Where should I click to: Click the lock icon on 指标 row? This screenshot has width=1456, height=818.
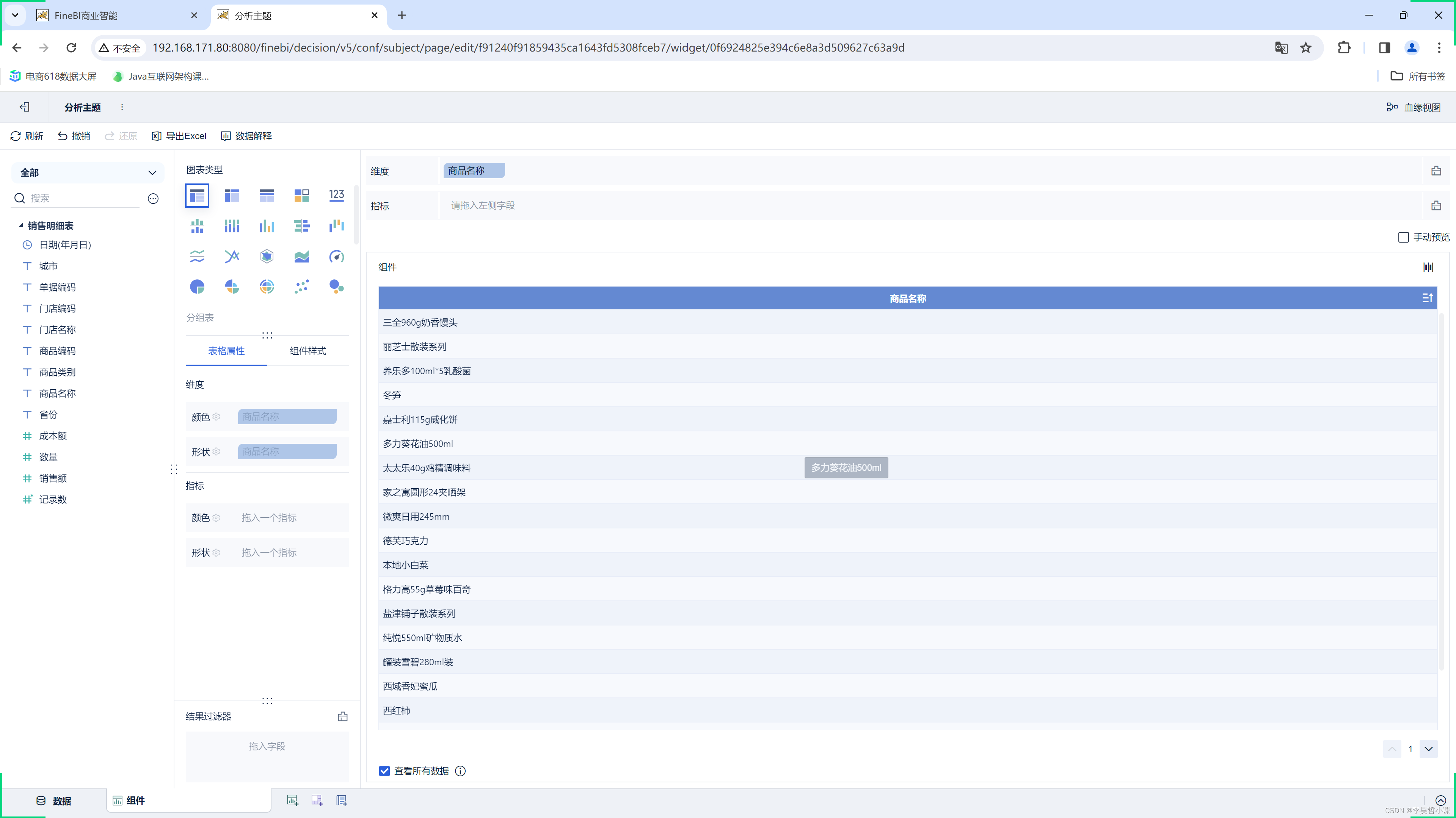pyautogui.click(x=1436, y=205)
